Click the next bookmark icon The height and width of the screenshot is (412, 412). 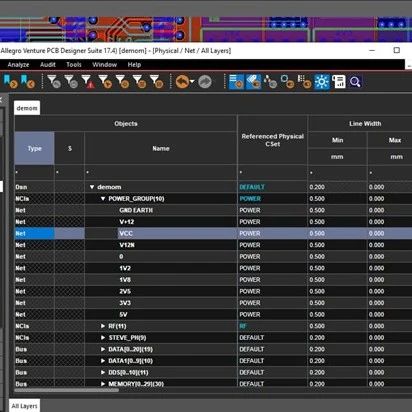10,81
